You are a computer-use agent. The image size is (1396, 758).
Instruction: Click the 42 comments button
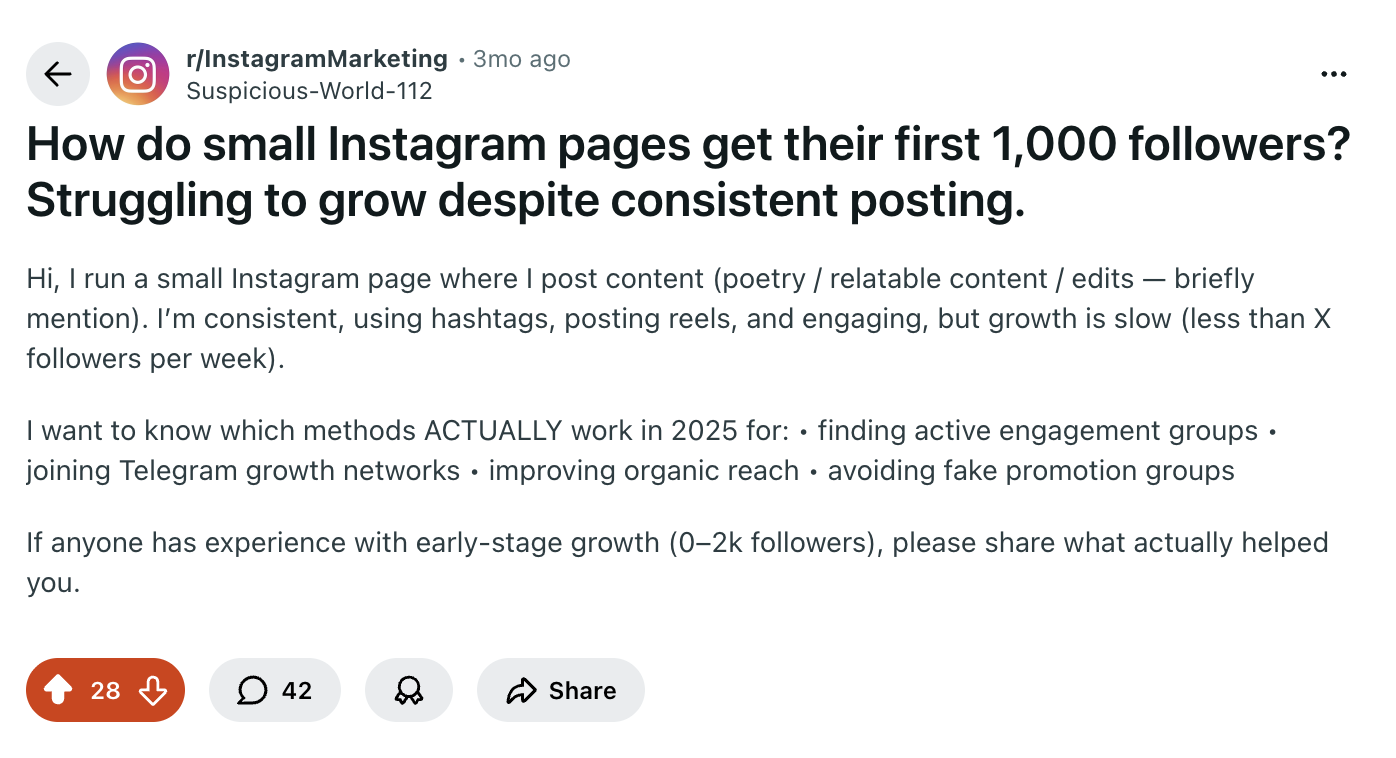coord(275,690)
